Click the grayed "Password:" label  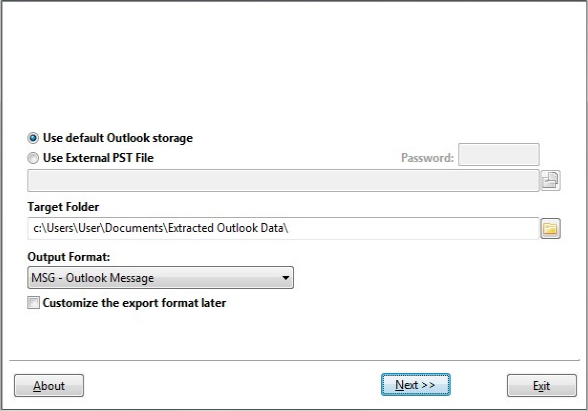click(428, 158)
